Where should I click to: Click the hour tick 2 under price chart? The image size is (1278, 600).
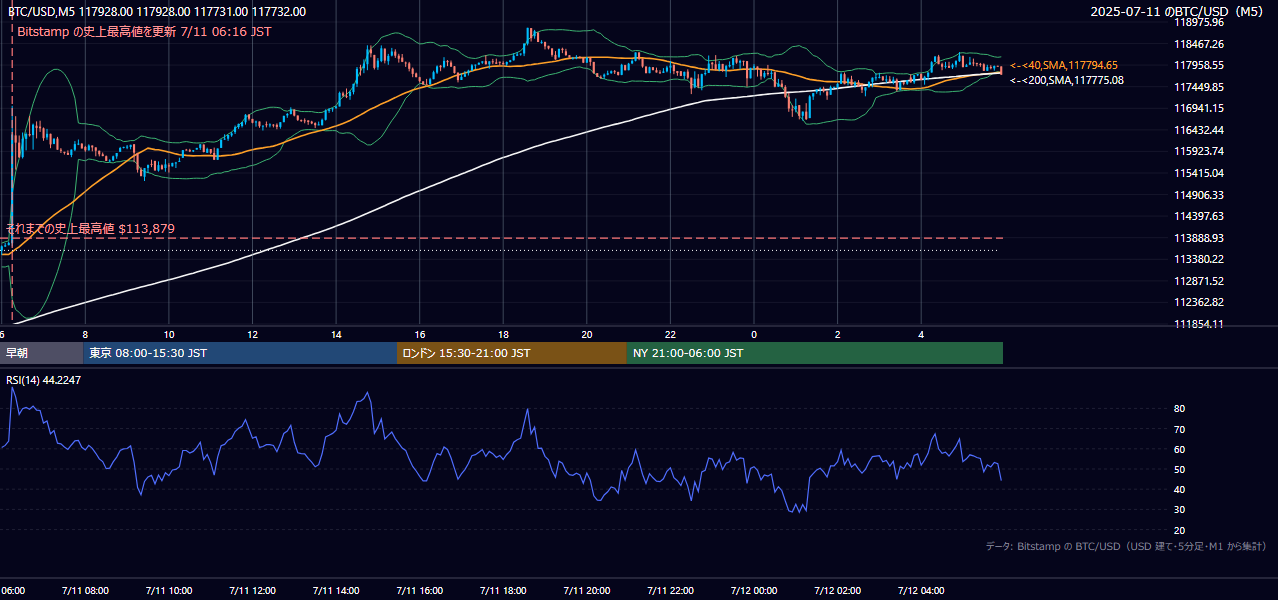pyautogui.click(x=837, y=334)
